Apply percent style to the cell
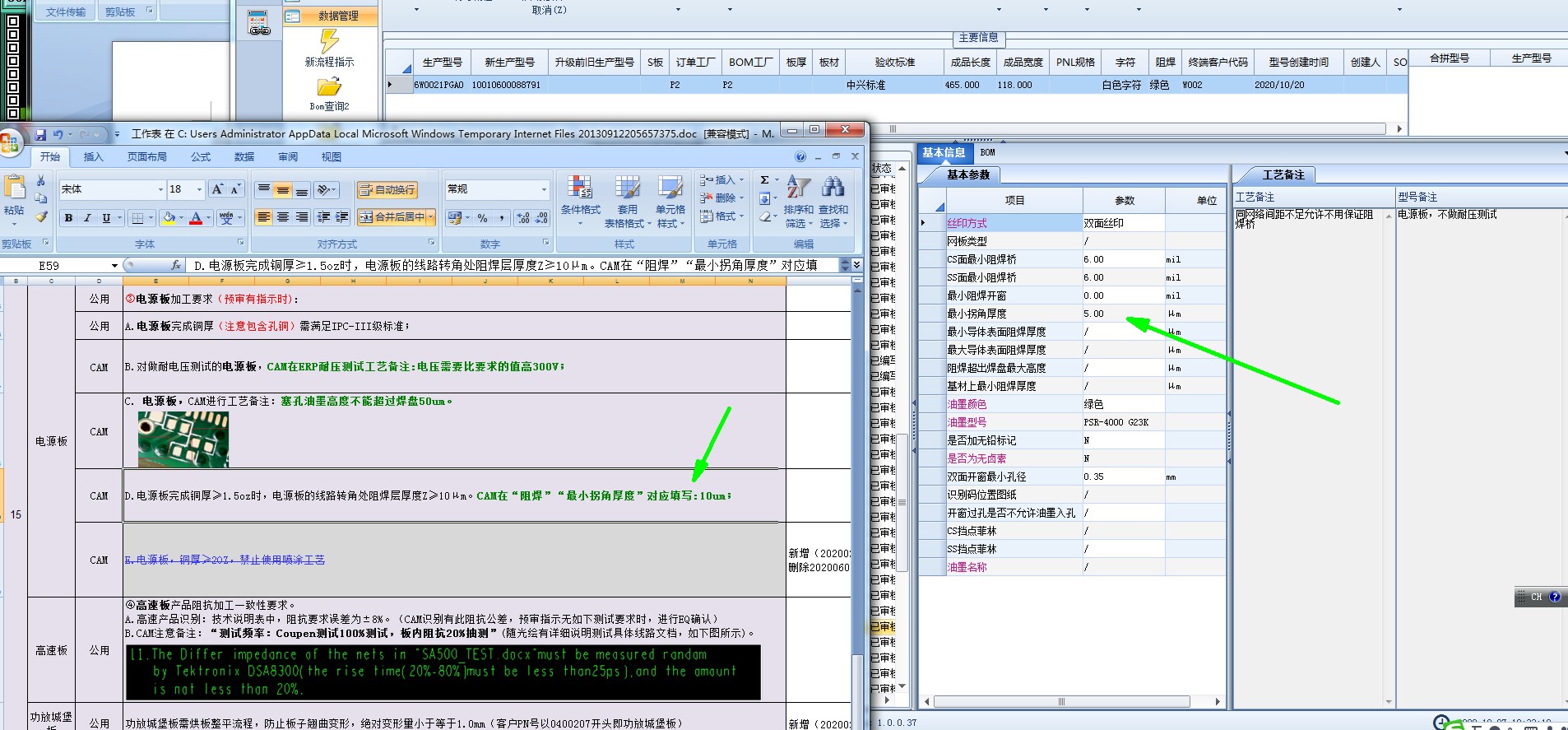1568x730 pixels. coord(482,217)
